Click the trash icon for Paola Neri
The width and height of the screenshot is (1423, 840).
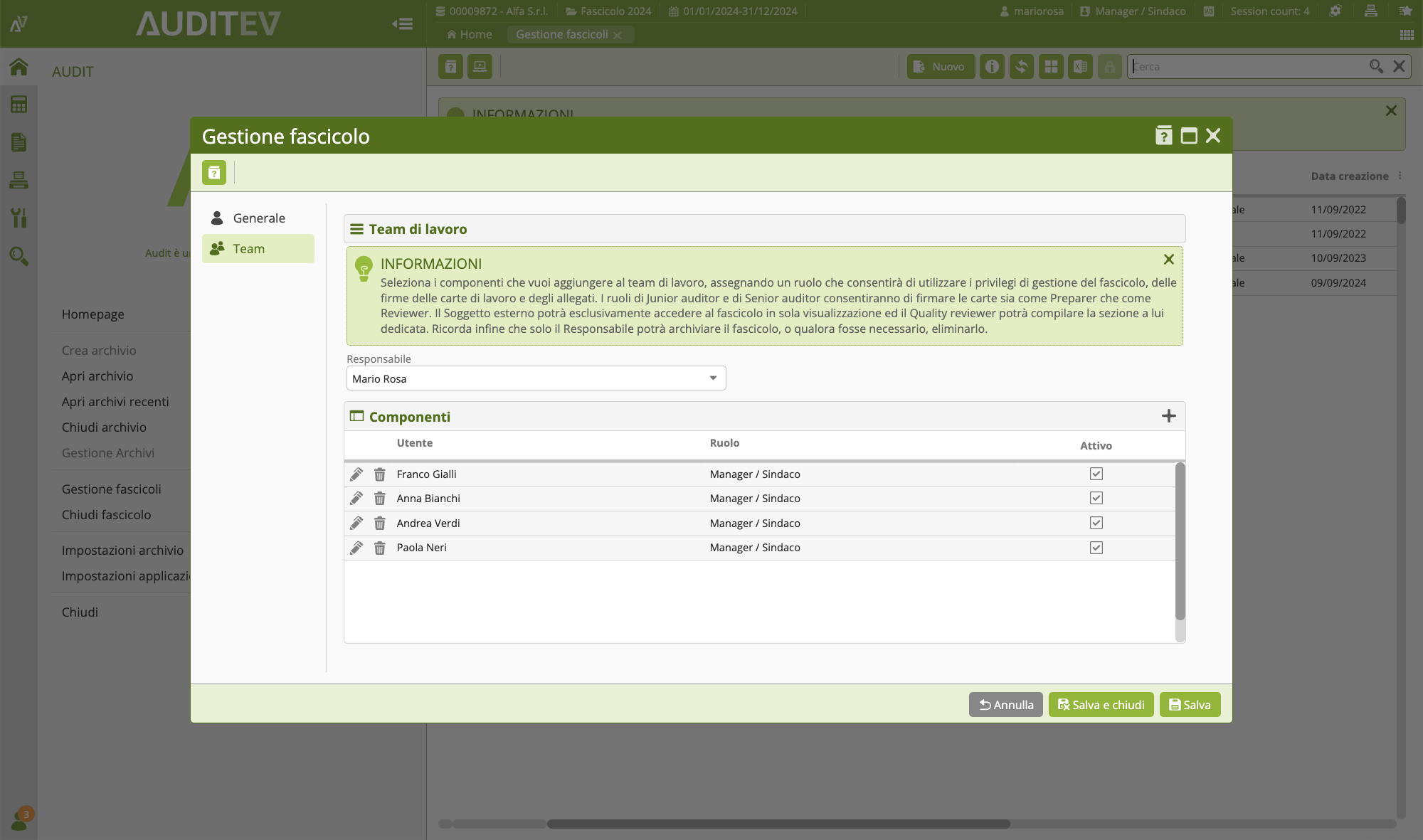pos(380,548)
